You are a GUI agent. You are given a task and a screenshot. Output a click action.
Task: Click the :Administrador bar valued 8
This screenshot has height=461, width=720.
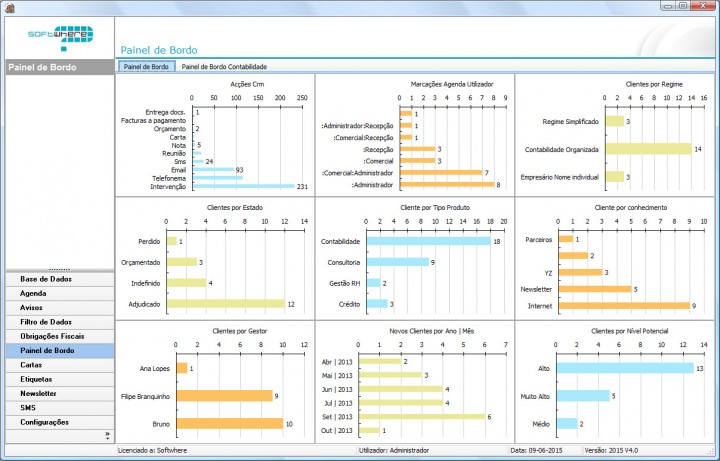click(x=447, y=185)
